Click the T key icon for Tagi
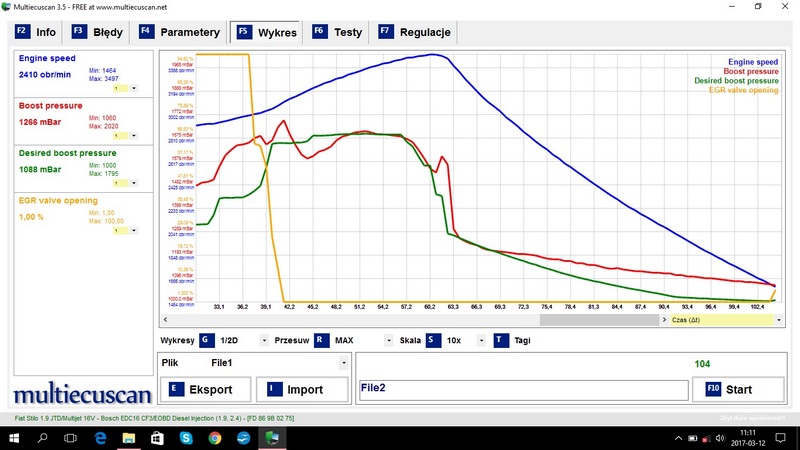 (x=501, y=340)
